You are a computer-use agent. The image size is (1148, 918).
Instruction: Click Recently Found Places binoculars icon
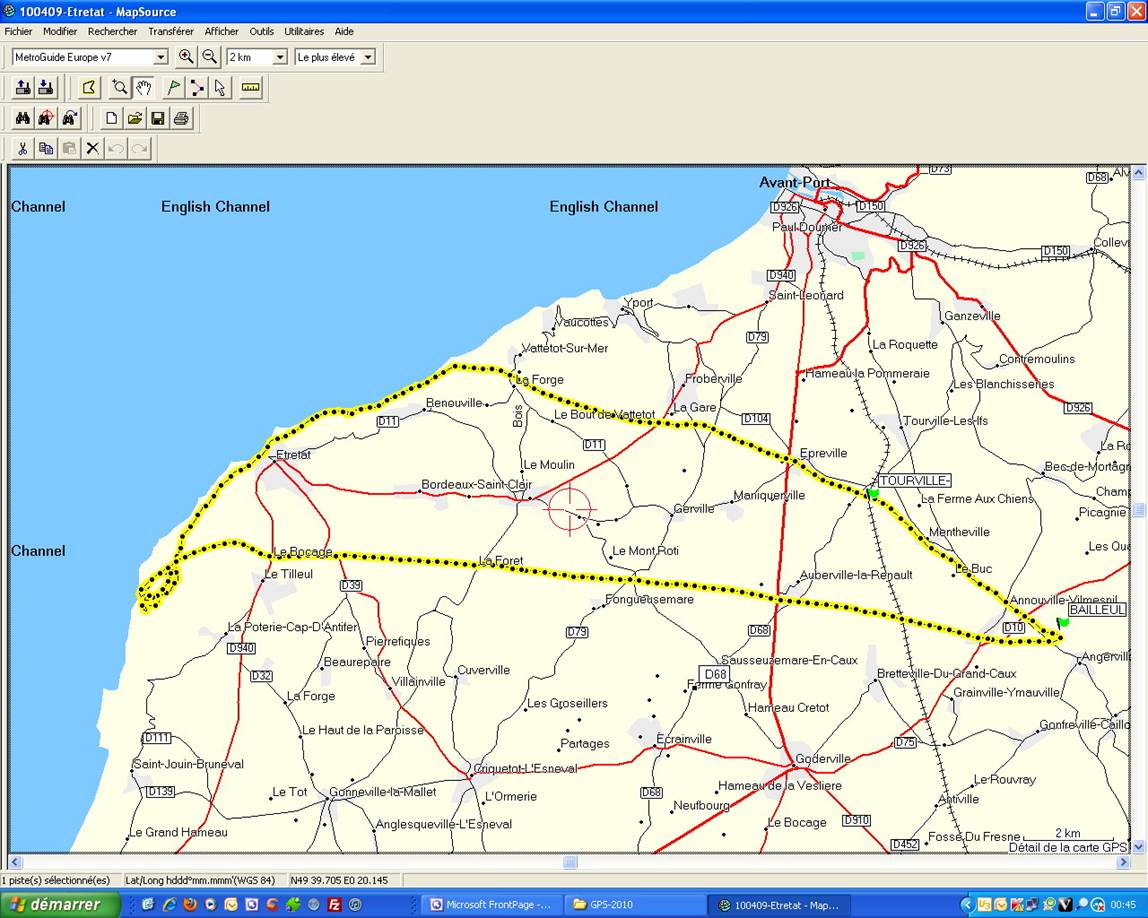point(70,118)
